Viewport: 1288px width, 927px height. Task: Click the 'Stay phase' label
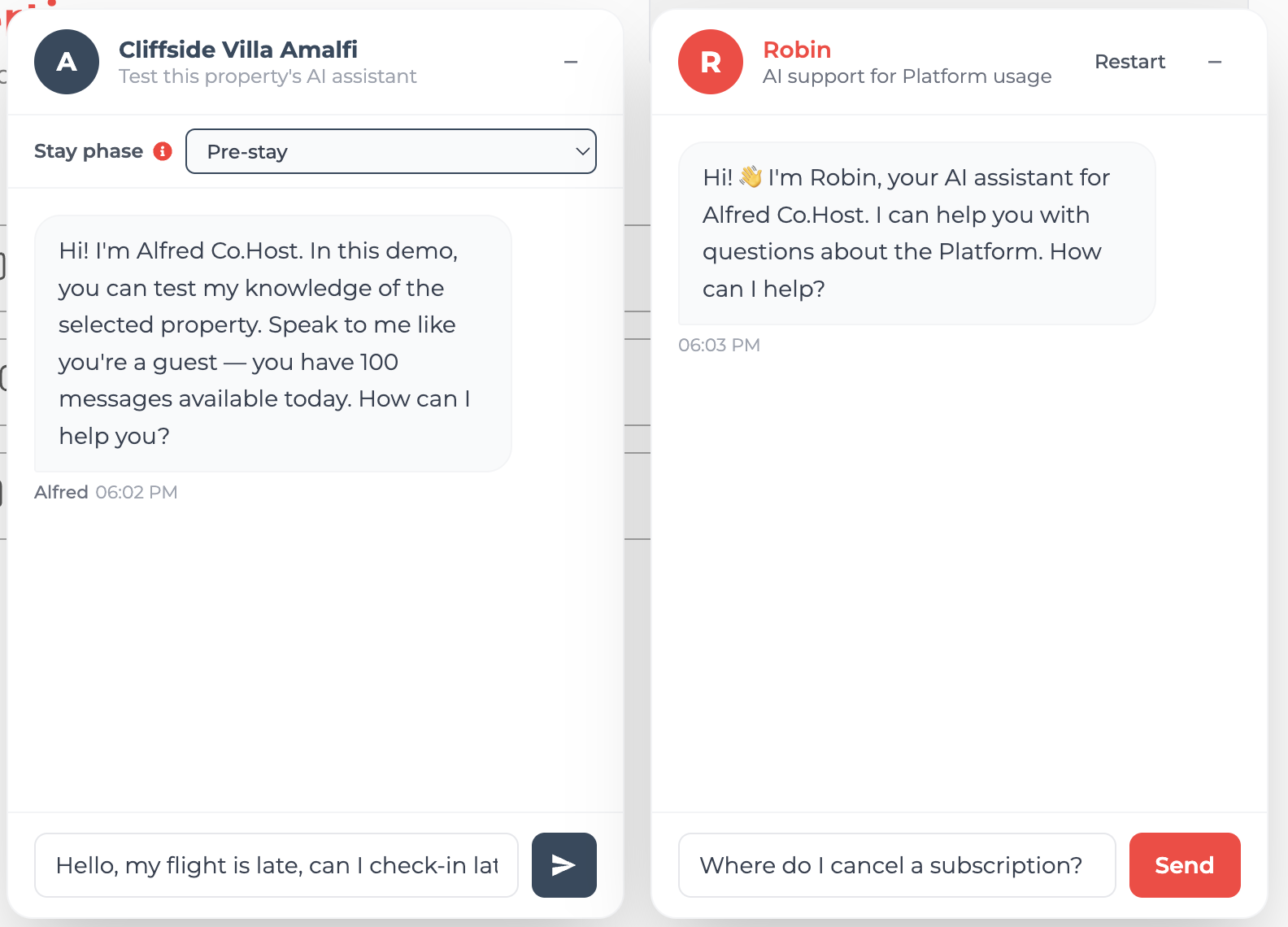click(89, 151)
